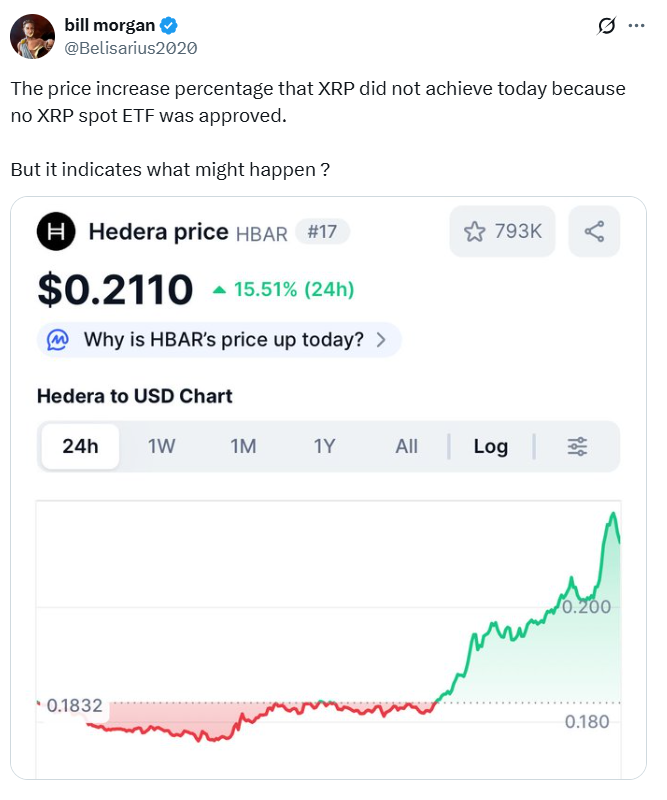Click the chart settings sliders icon

[x=578, y=447]
